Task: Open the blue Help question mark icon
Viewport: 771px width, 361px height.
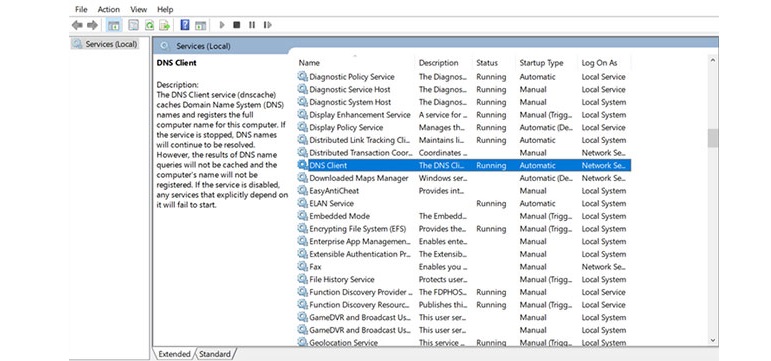Action: pos(185,25)
